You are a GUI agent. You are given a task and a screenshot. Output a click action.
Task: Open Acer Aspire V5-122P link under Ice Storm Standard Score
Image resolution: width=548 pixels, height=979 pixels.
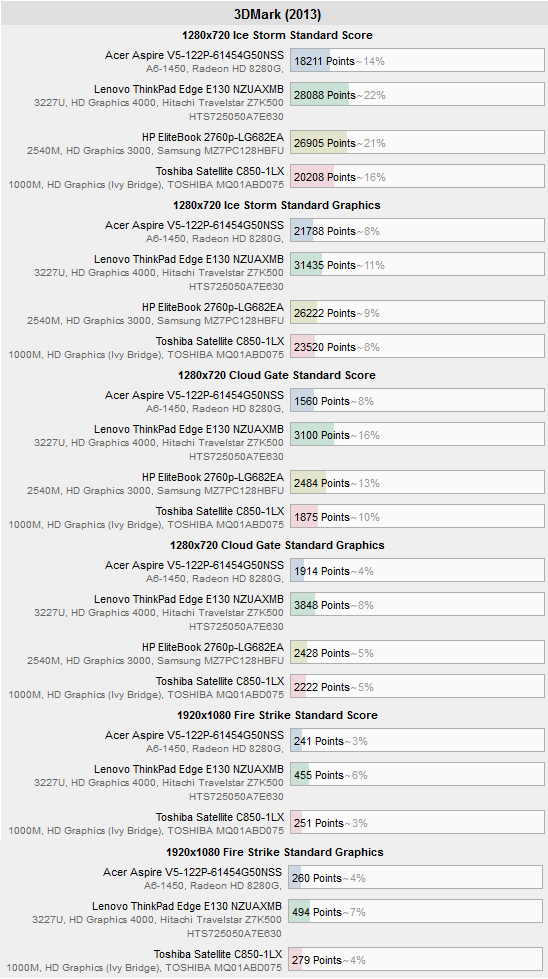coord(194,56)
